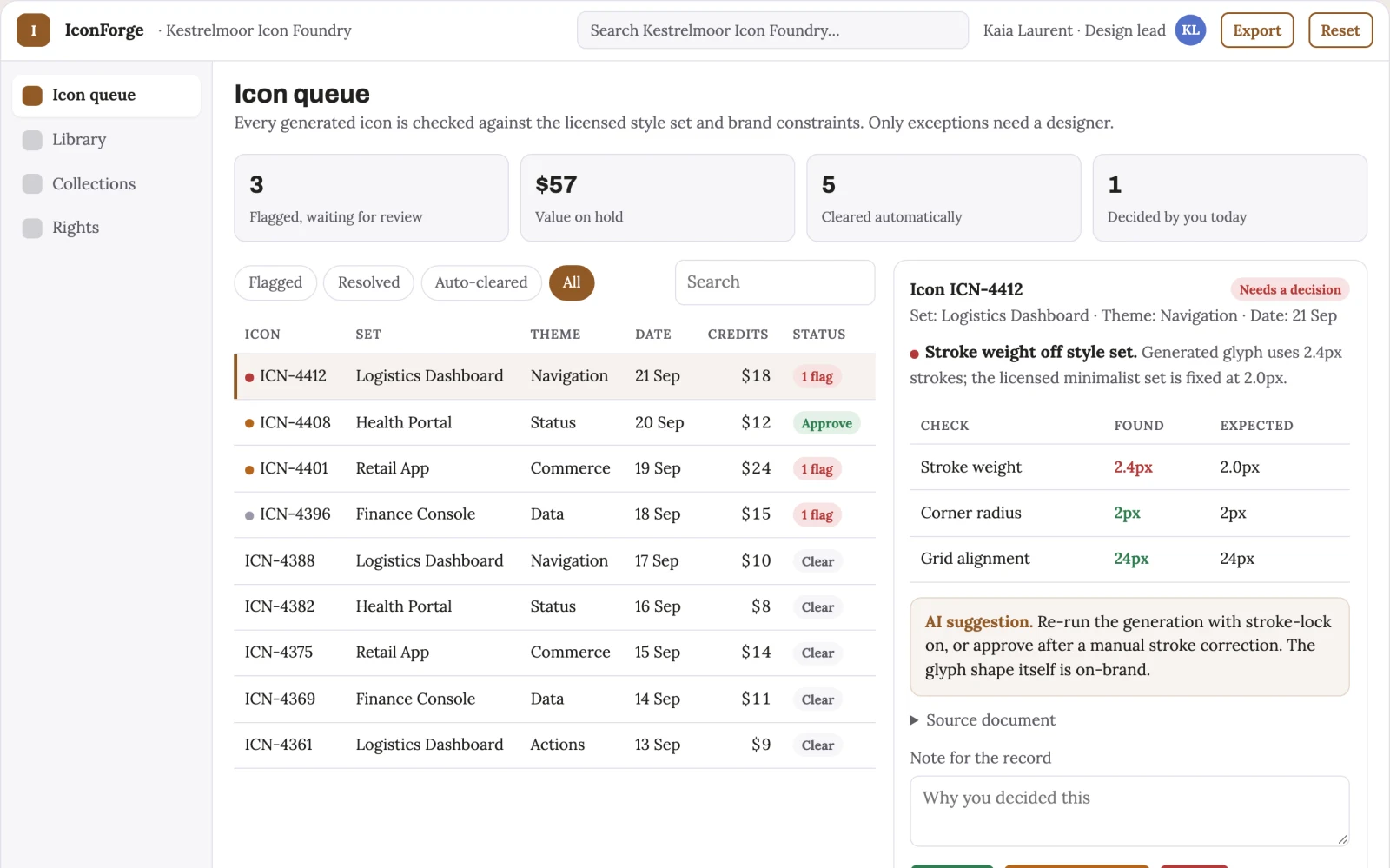Image resolution: width=1390 pixels, height=868 pixels.
Task: Sort by the Date column header
Action: [x=652, y=335]
